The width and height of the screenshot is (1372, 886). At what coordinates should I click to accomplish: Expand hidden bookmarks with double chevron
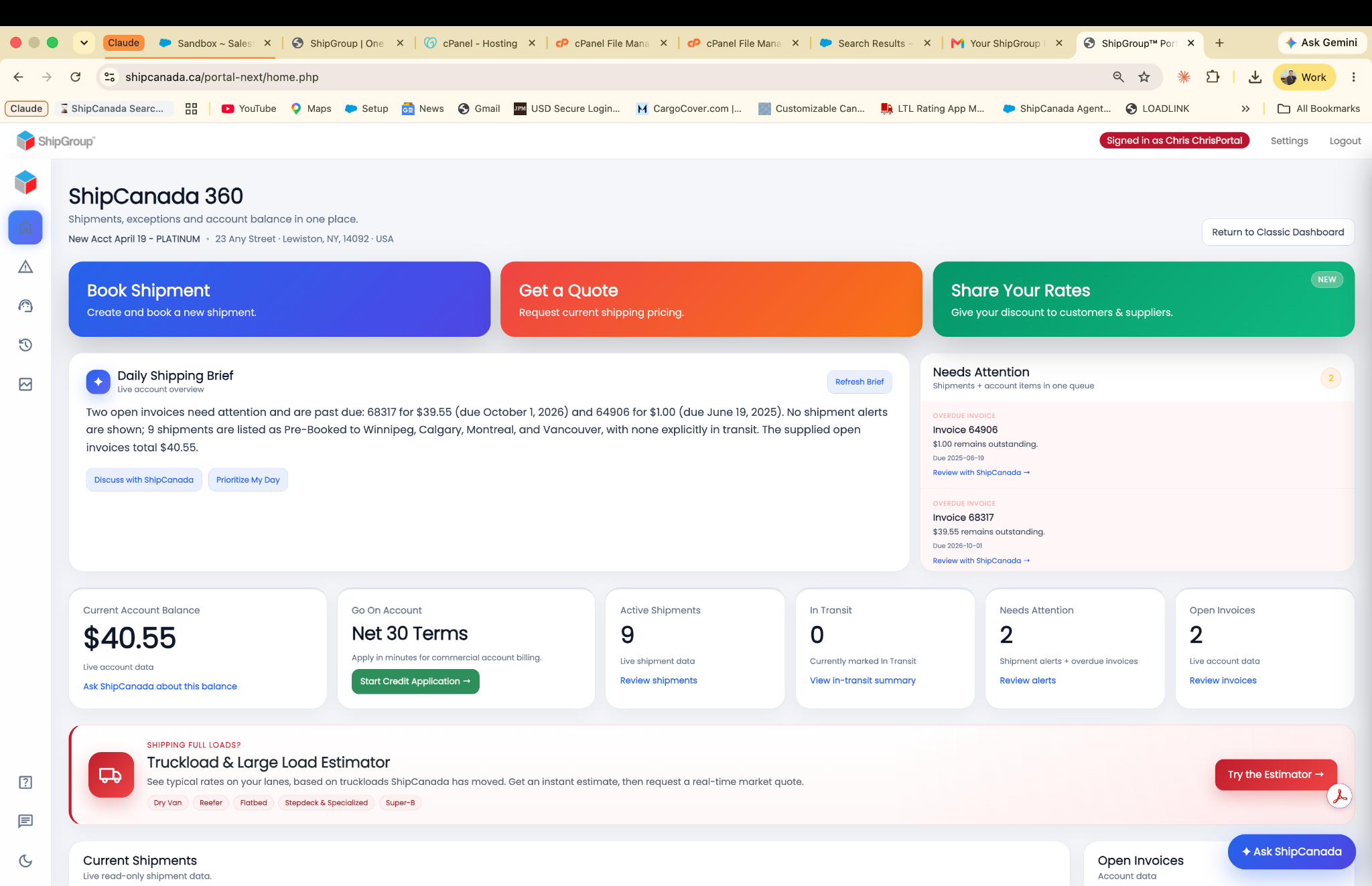[1245, 108]
